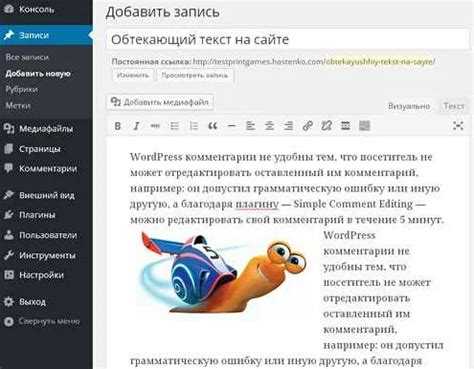Viewport: 474px width, 369px height.
Task: Open the Настройки menu
Action: coord(46,275)
